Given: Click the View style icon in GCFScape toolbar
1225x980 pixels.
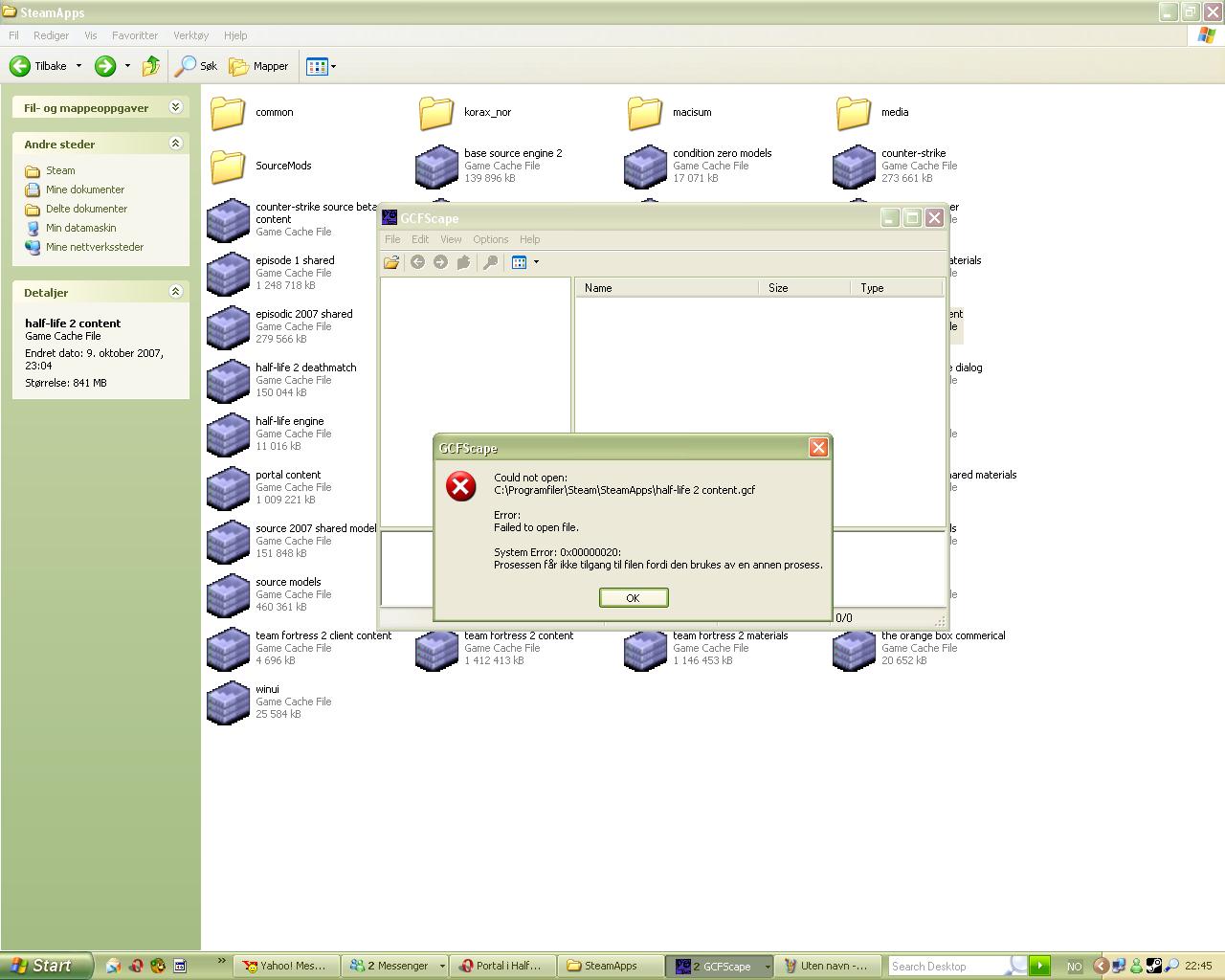Looking at the screenshot, I should point(519,262).
